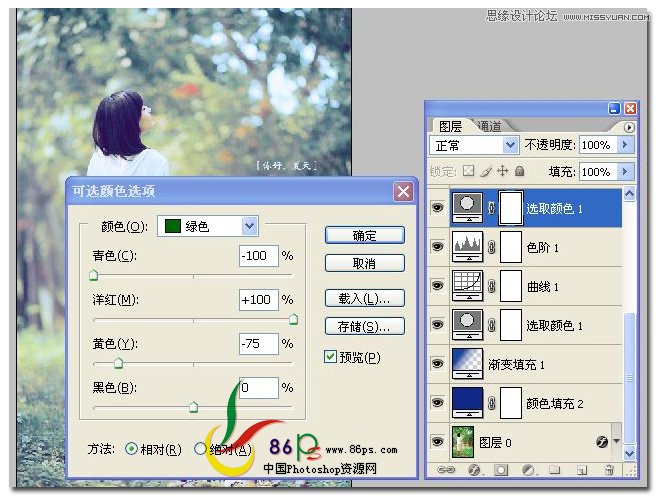Select the 相对(R) method radio button
The width and height of the screenshot is (660, 500).
point(131,449)
